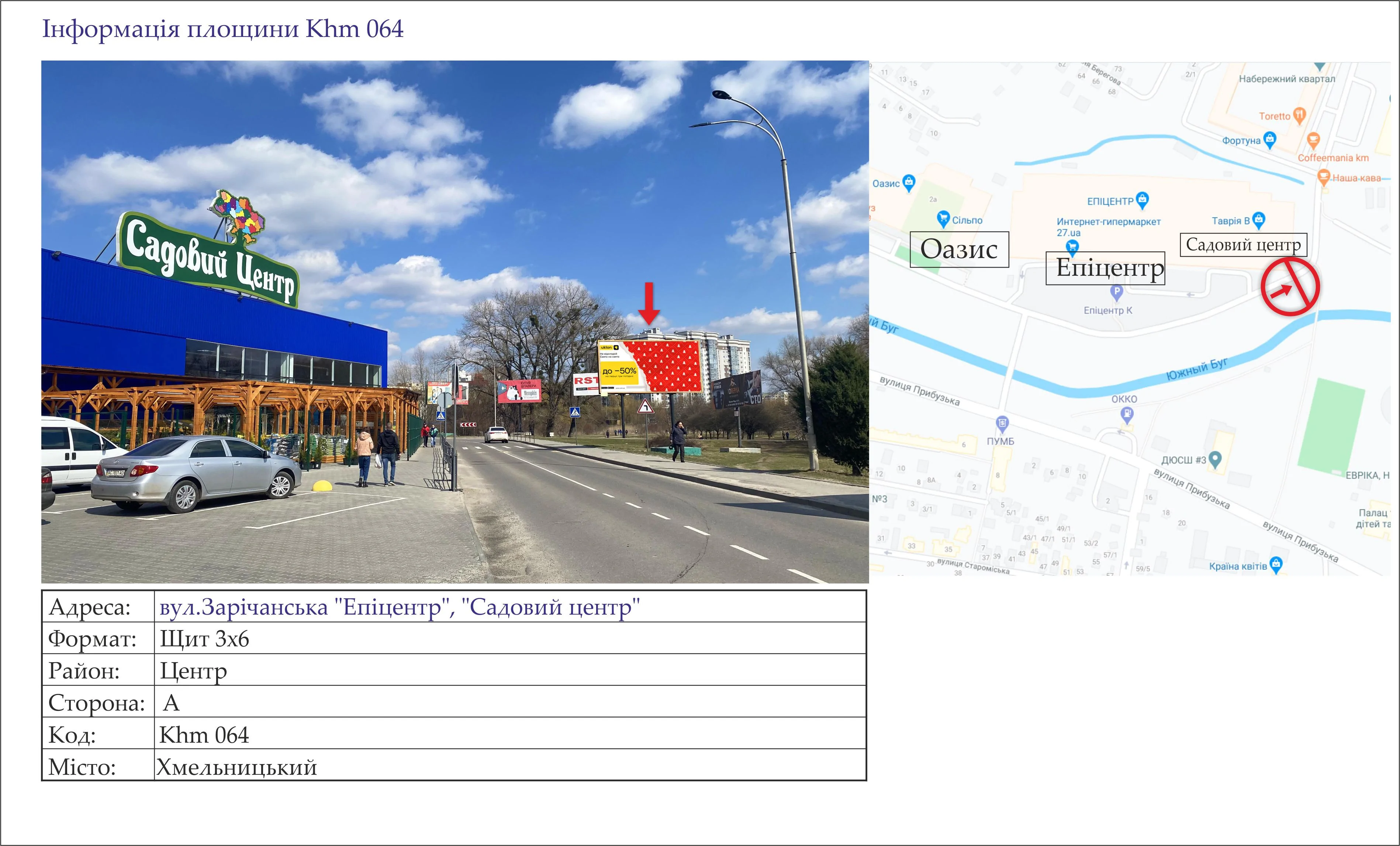Screen dimensions: 1400x846
Task: Click the ЕПІЦЕНТР store map pin
Action: [1142, 200]
